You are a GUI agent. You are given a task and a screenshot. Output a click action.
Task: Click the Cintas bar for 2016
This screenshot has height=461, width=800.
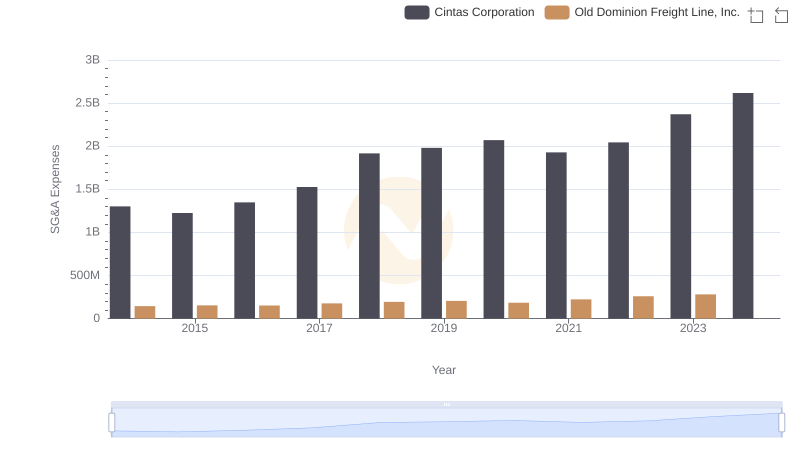[244, 261]
